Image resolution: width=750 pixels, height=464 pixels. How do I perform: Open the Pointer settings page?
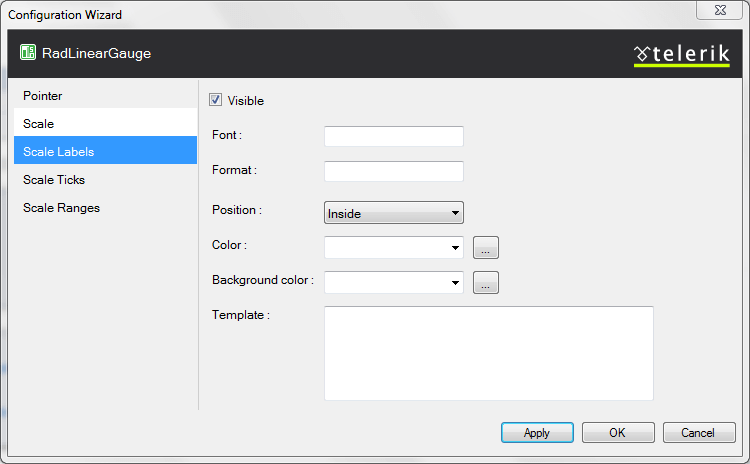click(x=105, y=96)
